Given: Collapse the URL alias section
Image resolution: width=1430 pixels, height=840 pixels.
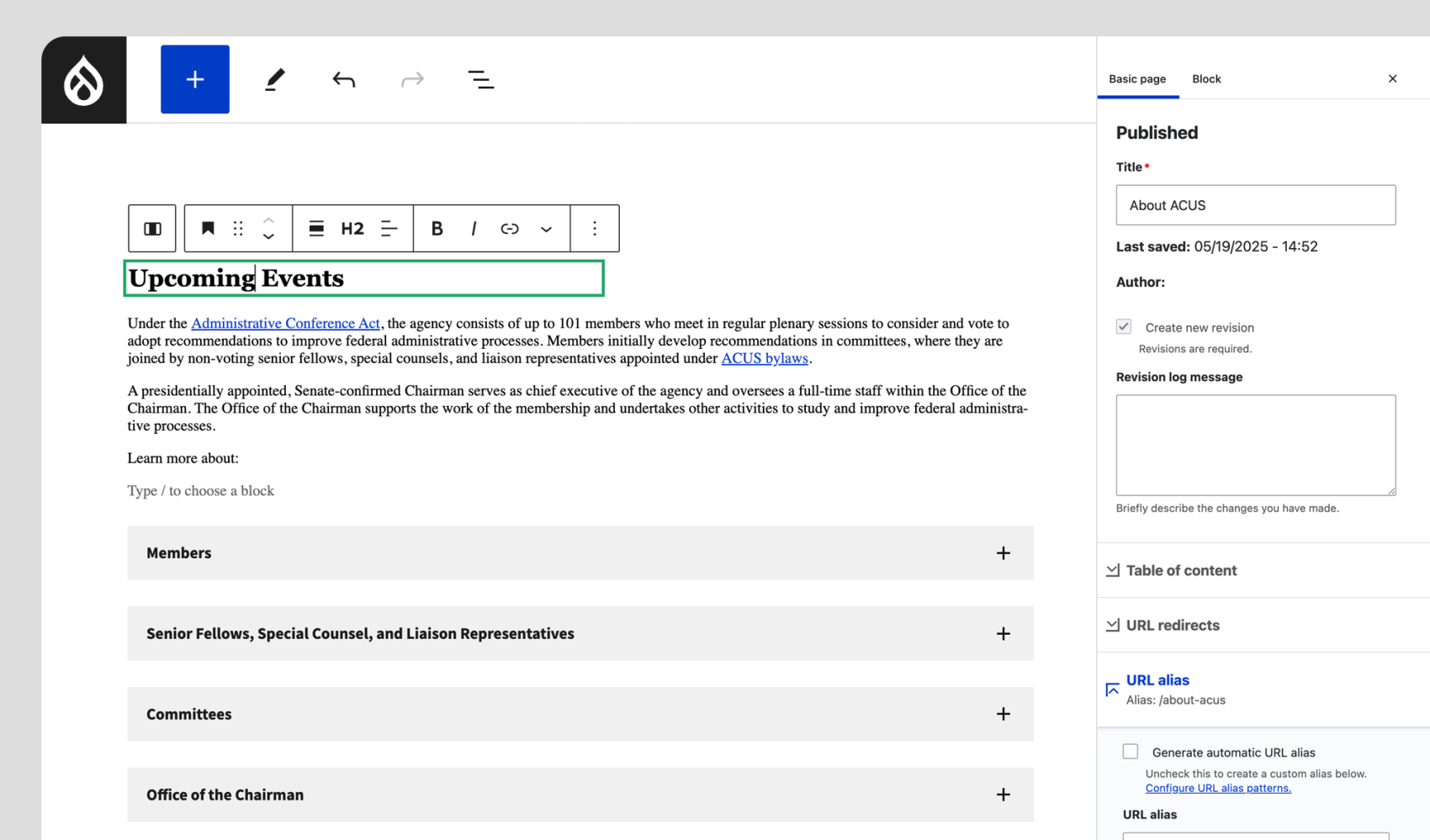Looking at the screenshot, I should (1157, 680).
